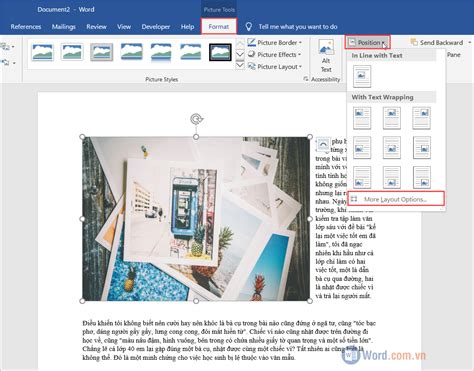Switch to the Developer tab
474x371 pixels.
tap(156, 27)
